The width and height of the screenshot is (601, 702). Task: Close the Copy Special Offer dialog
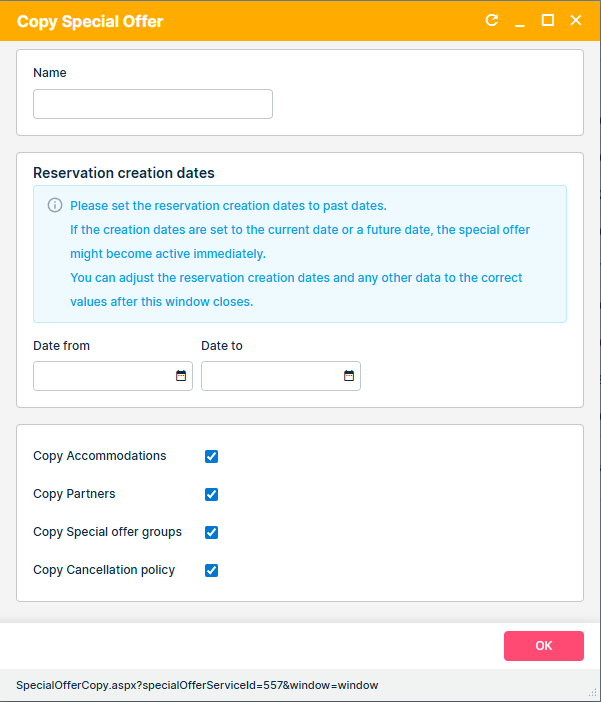pos(576,20)
